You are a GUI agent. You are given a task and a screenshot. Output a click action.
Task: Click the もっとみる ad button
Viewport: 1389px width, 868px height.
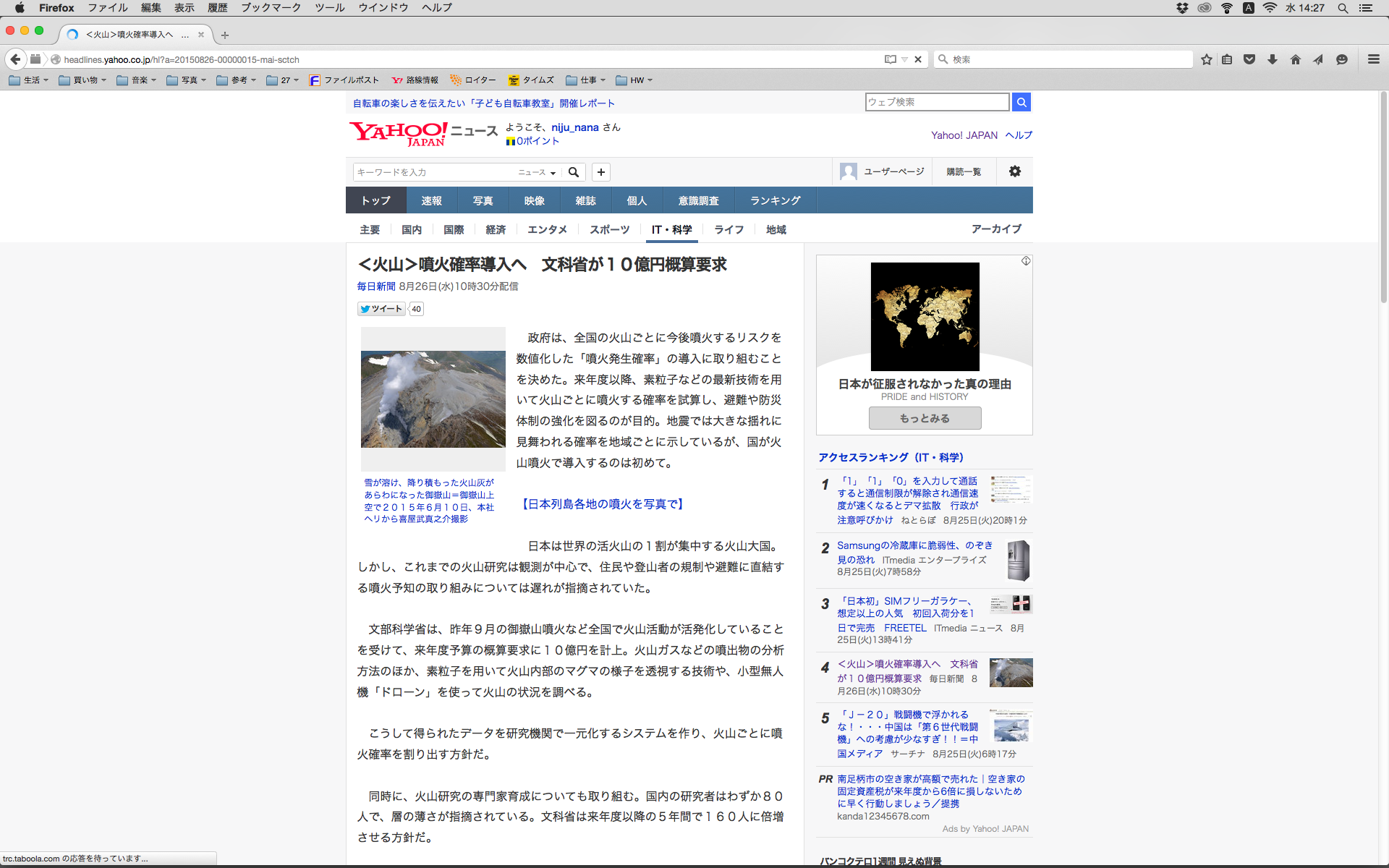[x=925, y=418]
